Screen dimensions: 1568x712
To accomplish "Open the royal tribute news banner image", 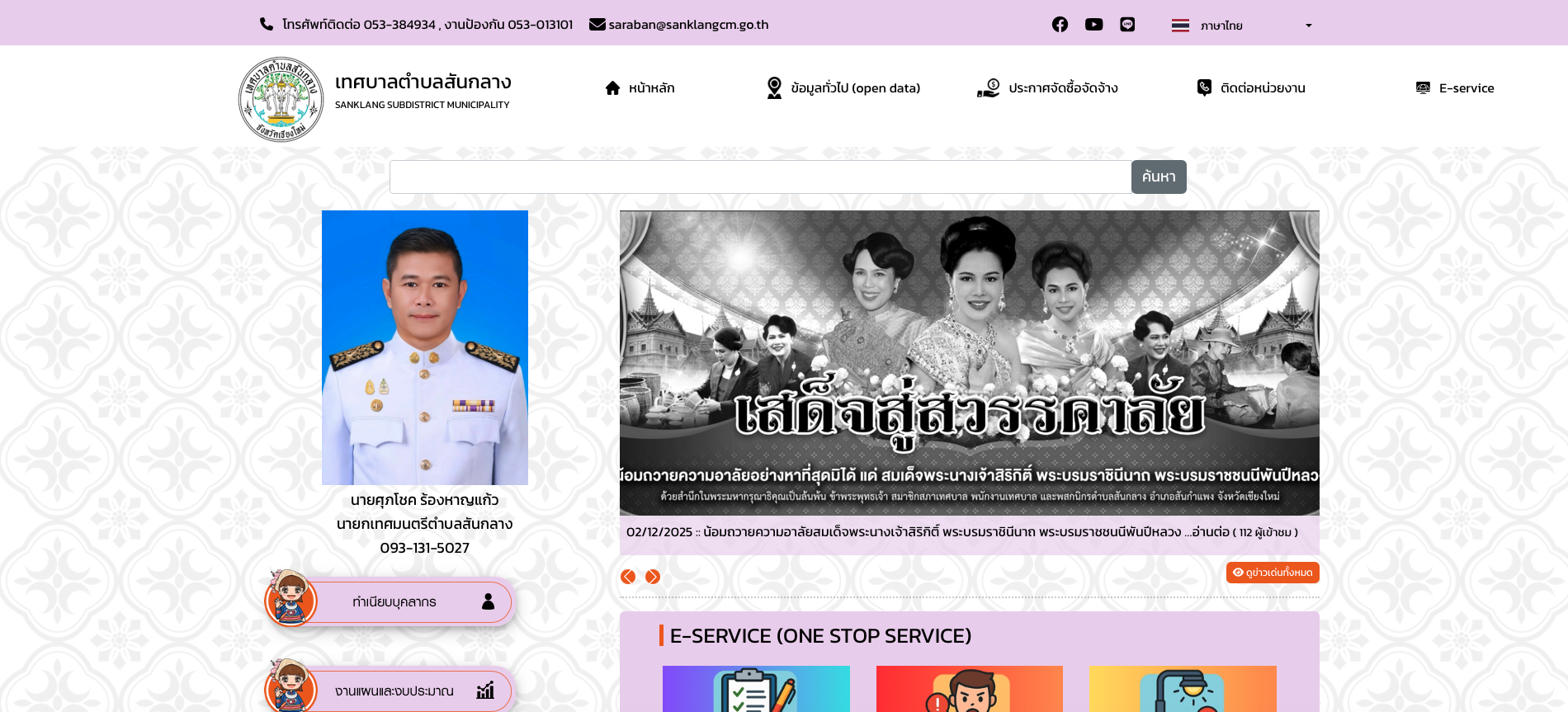I will click(969, 363).
